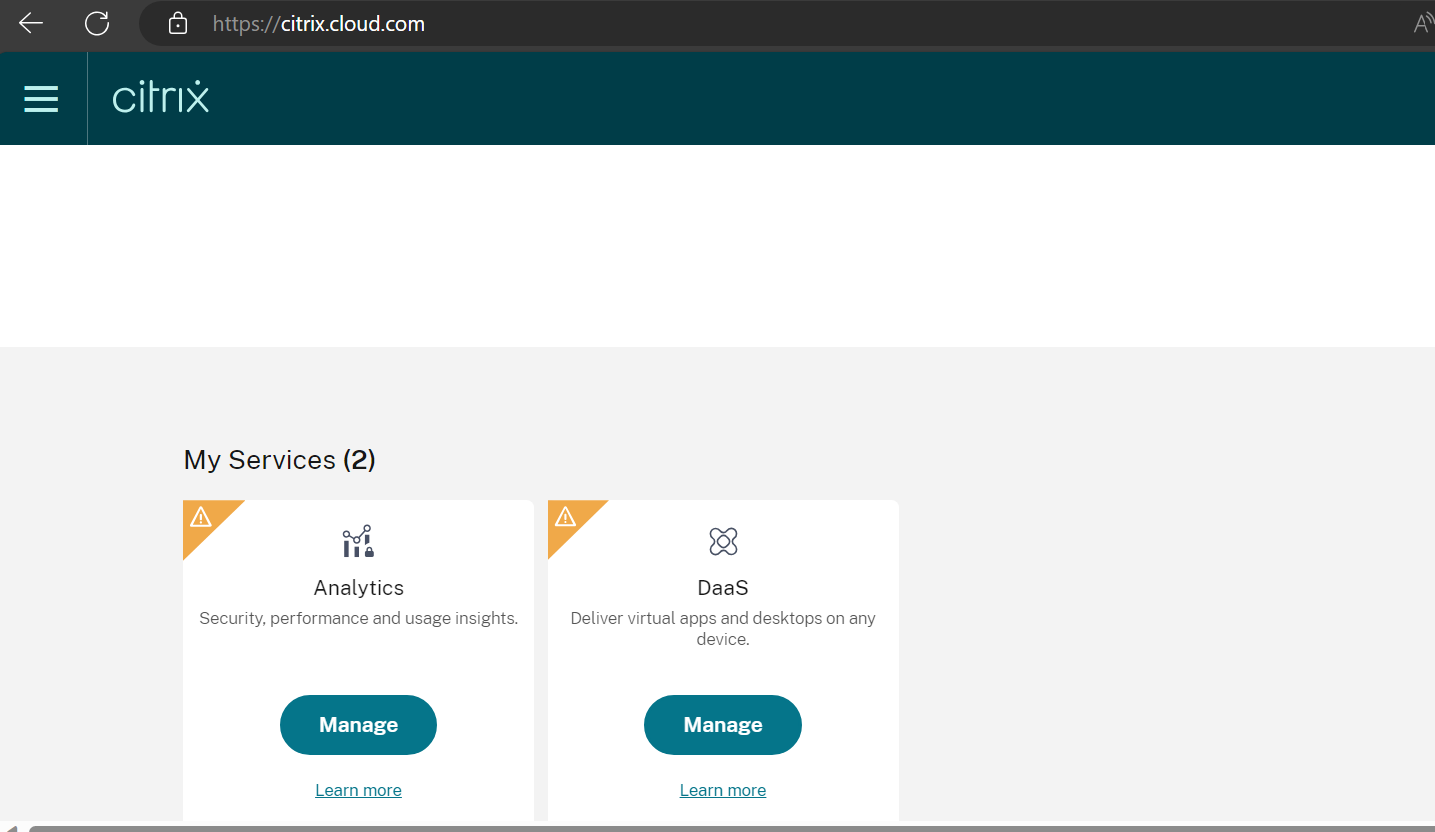Click the Read Aloud icon in the toolbar
Image resolution: width=1435 pixels, height=832 pixels.
[x=1424, y=22]
